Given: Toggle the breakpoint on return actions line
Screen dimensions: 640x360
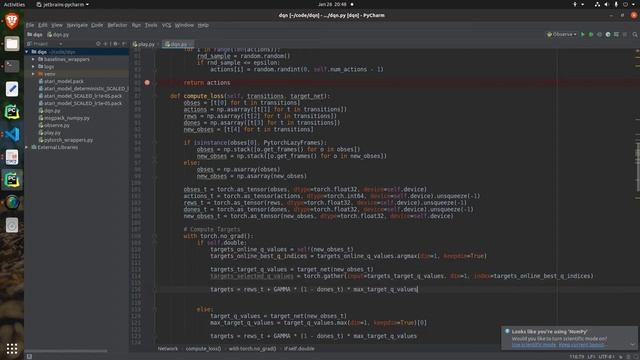Looking at the screenshot, I should pos(147,82).
